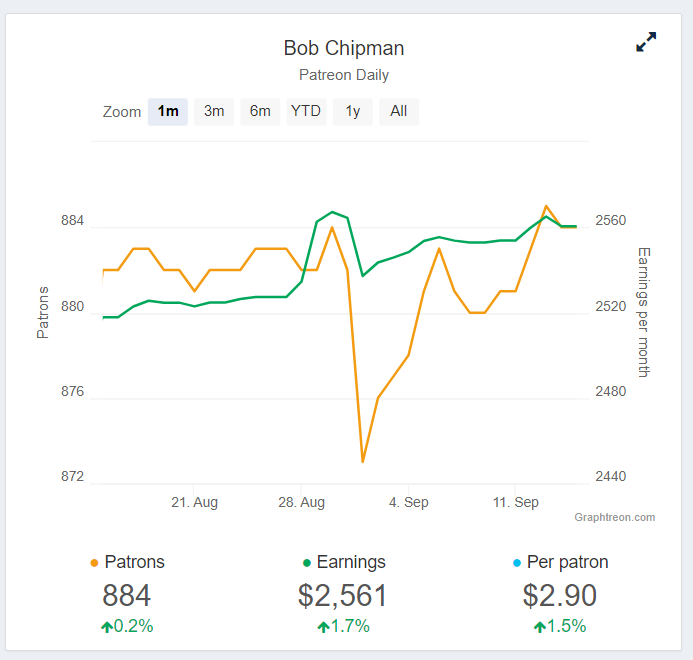Click the 28. Aug axis label
This screenshot has height=660, width=693.
[x=301, y=502]
